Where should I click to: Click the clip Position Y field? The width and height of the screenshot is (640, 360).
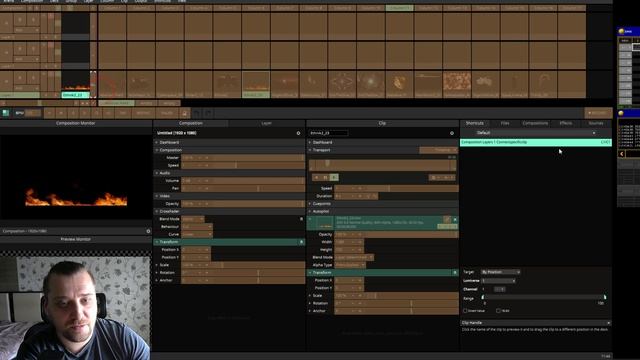click(x=349, y=288)
